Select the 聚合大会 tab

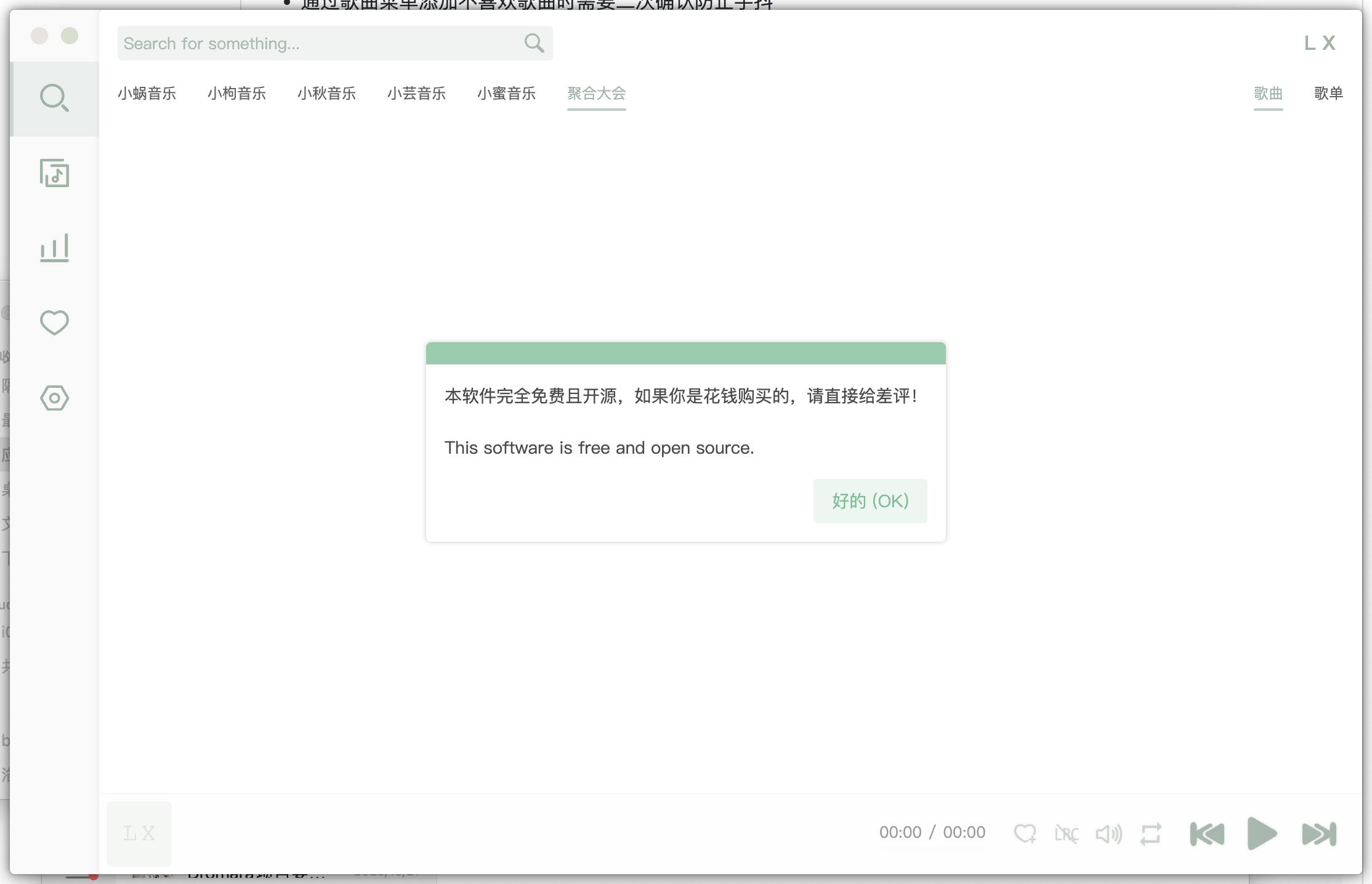(x=596, y=94)
